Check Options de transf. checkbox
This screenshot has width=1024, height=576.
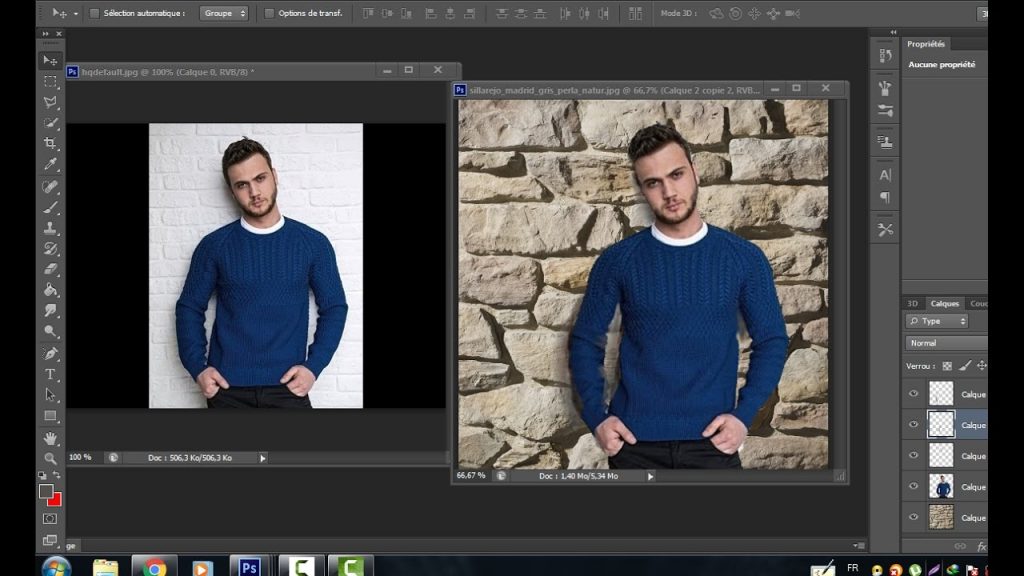[x=269, y=13]
